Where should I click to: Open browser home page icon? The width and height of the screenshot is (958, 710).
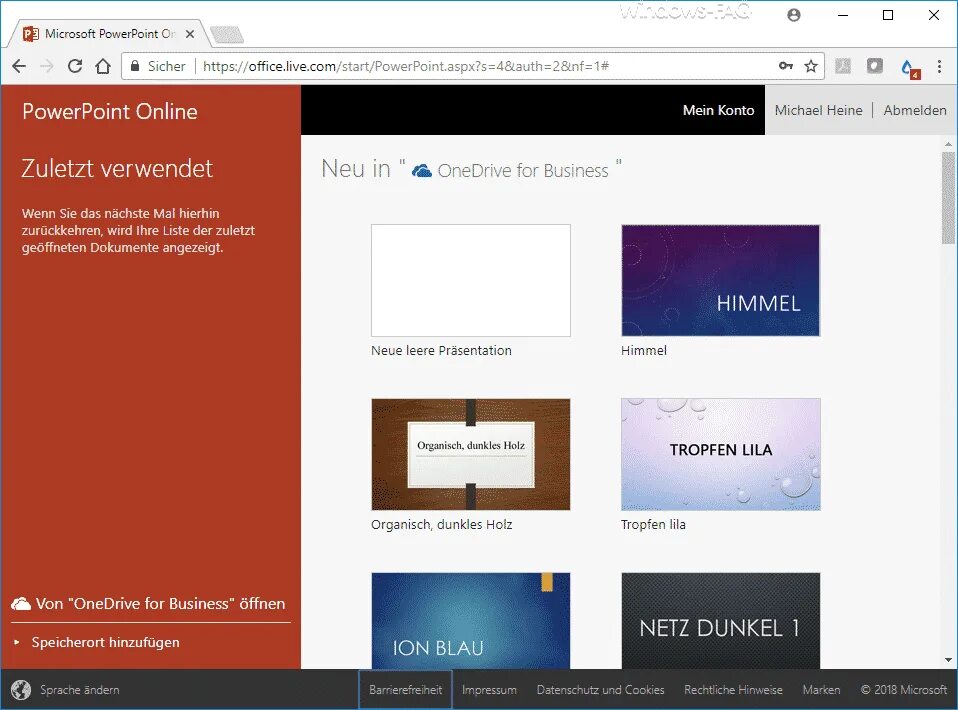103,66
